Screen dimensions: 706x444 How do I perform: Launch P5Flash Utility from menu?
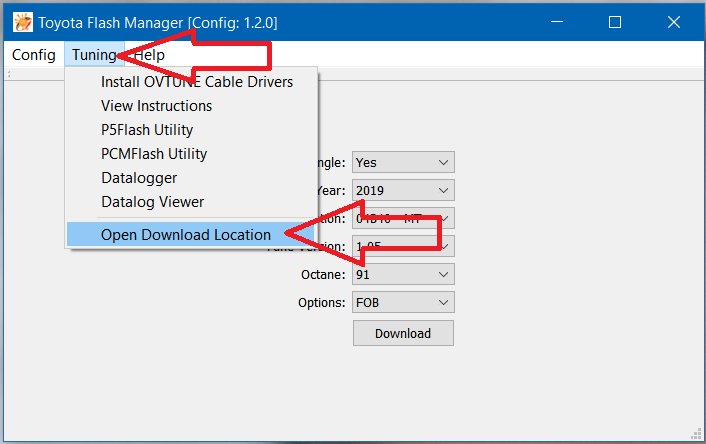tap(192, 130)
